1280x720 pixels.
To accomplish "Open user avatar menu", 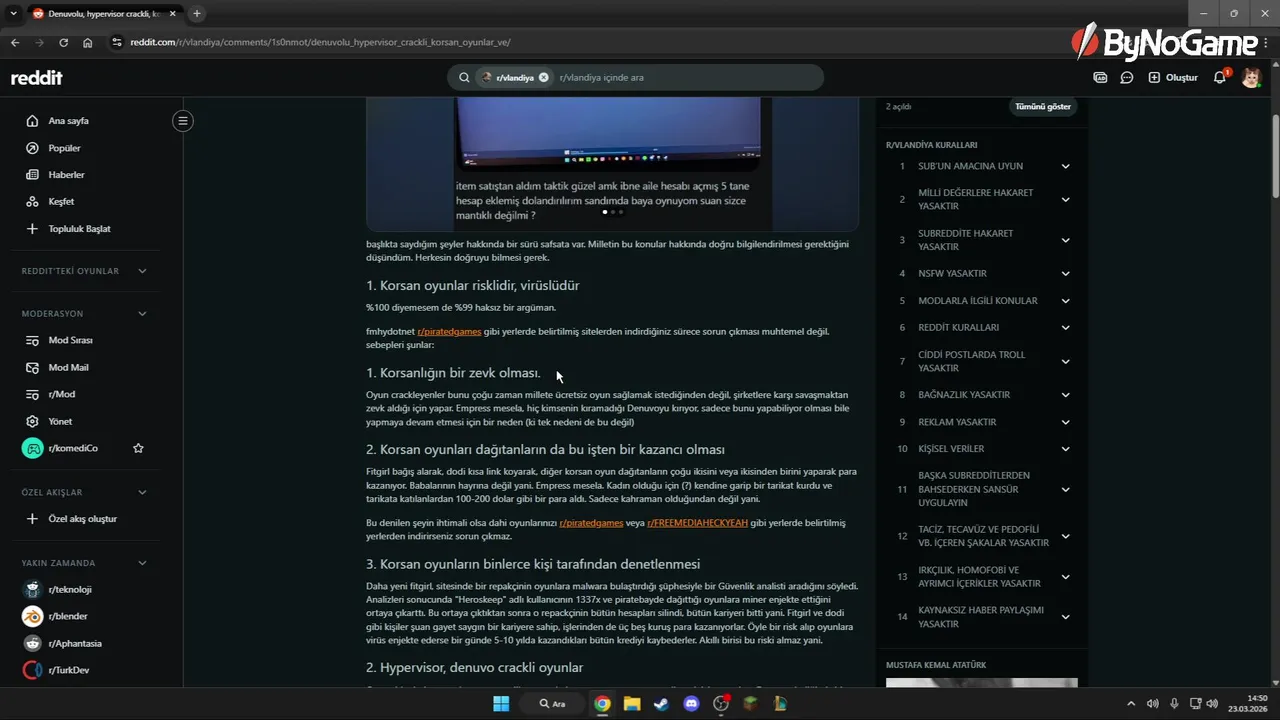I will pyautogui.click(x=1251, y=77).
